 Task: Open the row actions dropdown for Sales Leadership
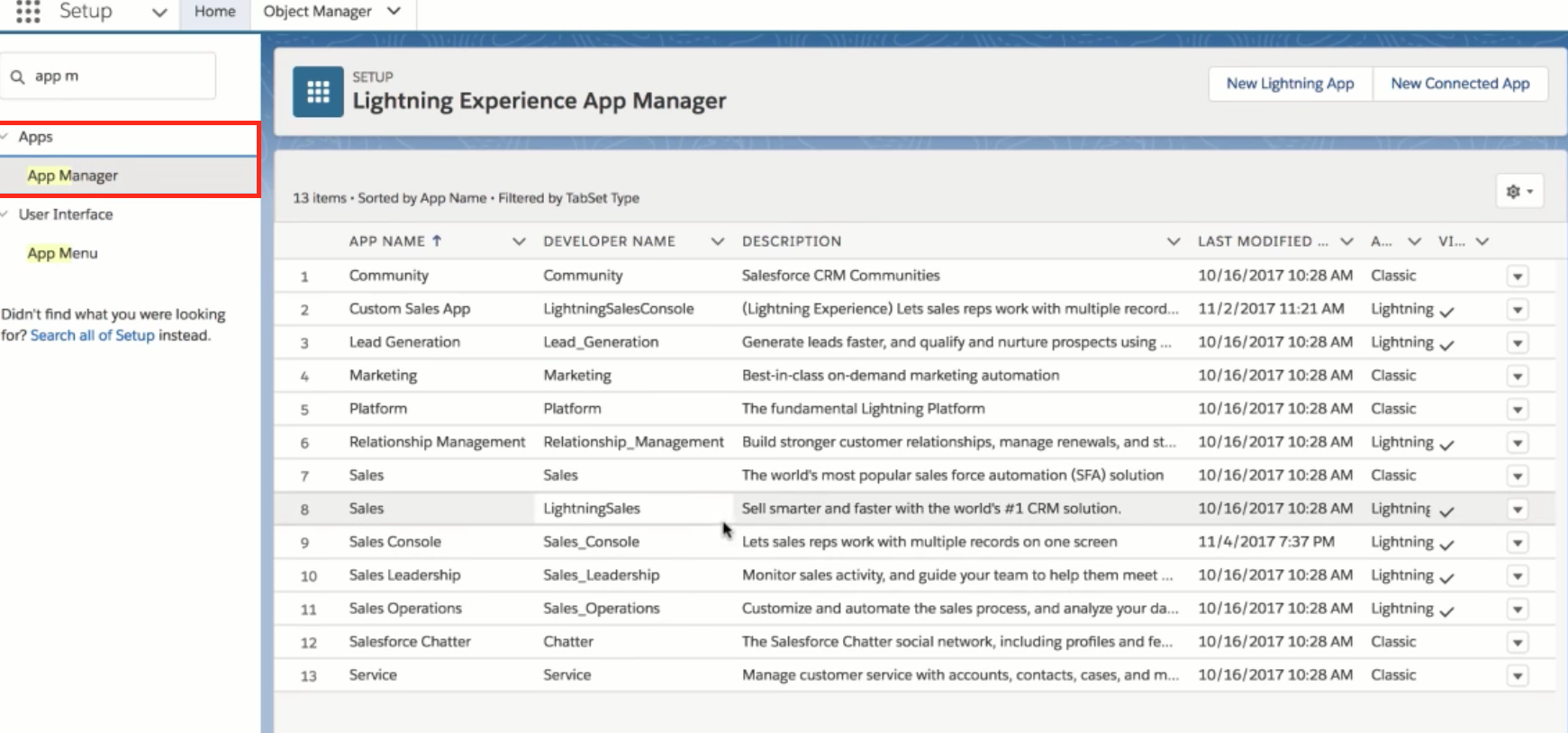(x=1518, y=576)
